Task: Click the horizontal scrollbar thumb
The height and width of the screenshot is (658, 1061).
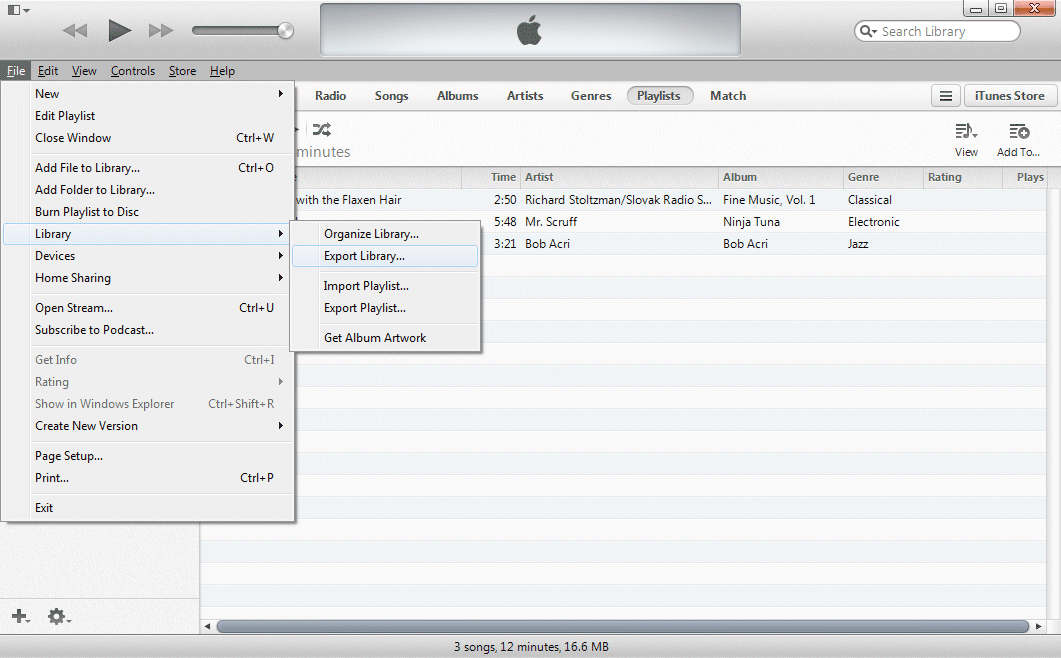Action: pyautogui.click(x=623, y=626)
